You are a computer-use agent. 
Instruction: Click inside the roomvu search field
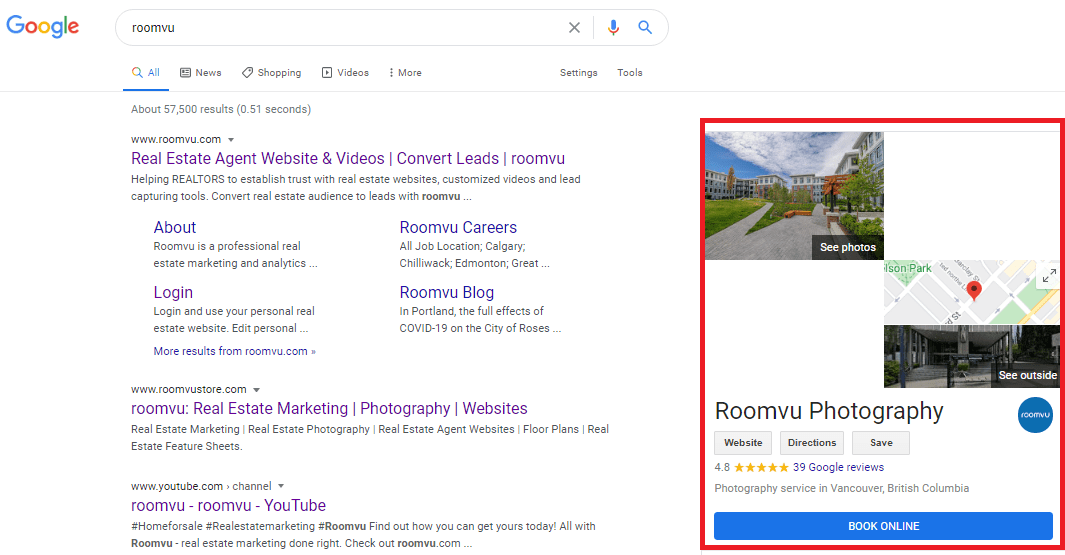tap(340, 28)
